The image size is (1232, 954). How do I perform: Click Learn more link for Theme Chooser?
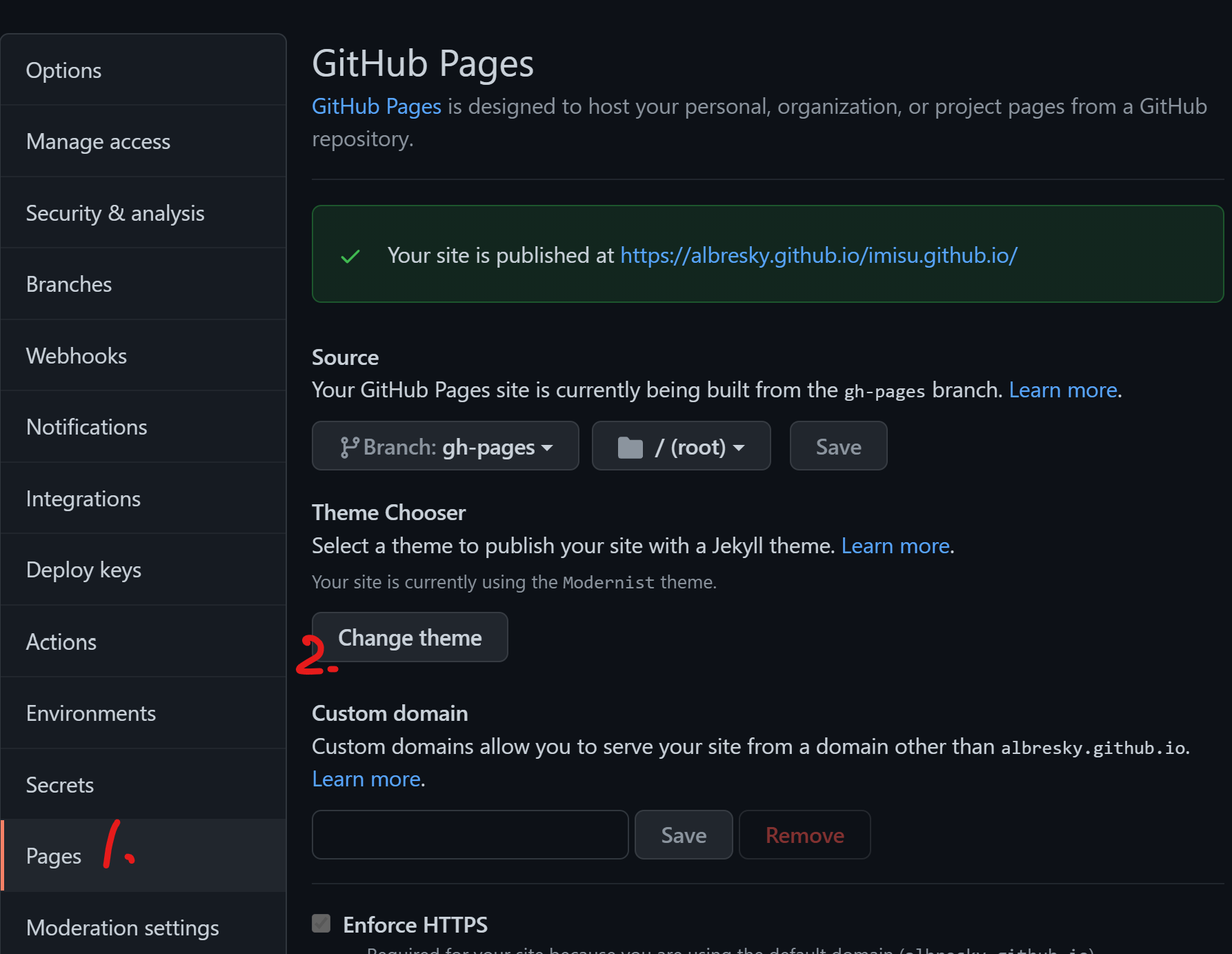[895, 546]
